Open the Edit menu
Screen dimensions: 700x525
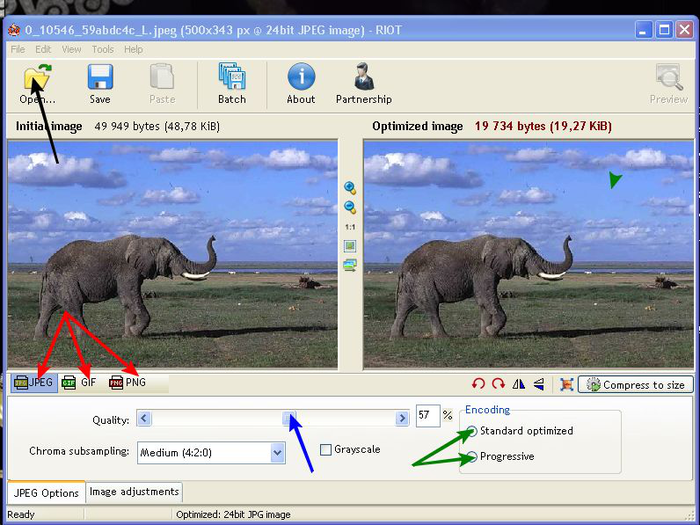tap(43, 49)
